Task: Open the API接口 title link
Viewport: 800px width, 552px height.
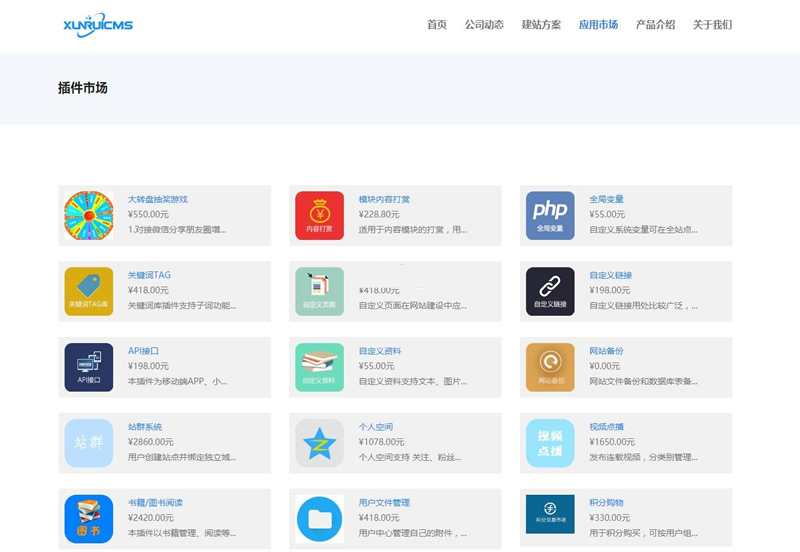Action: pyautogui.click(x=143, y=351)
